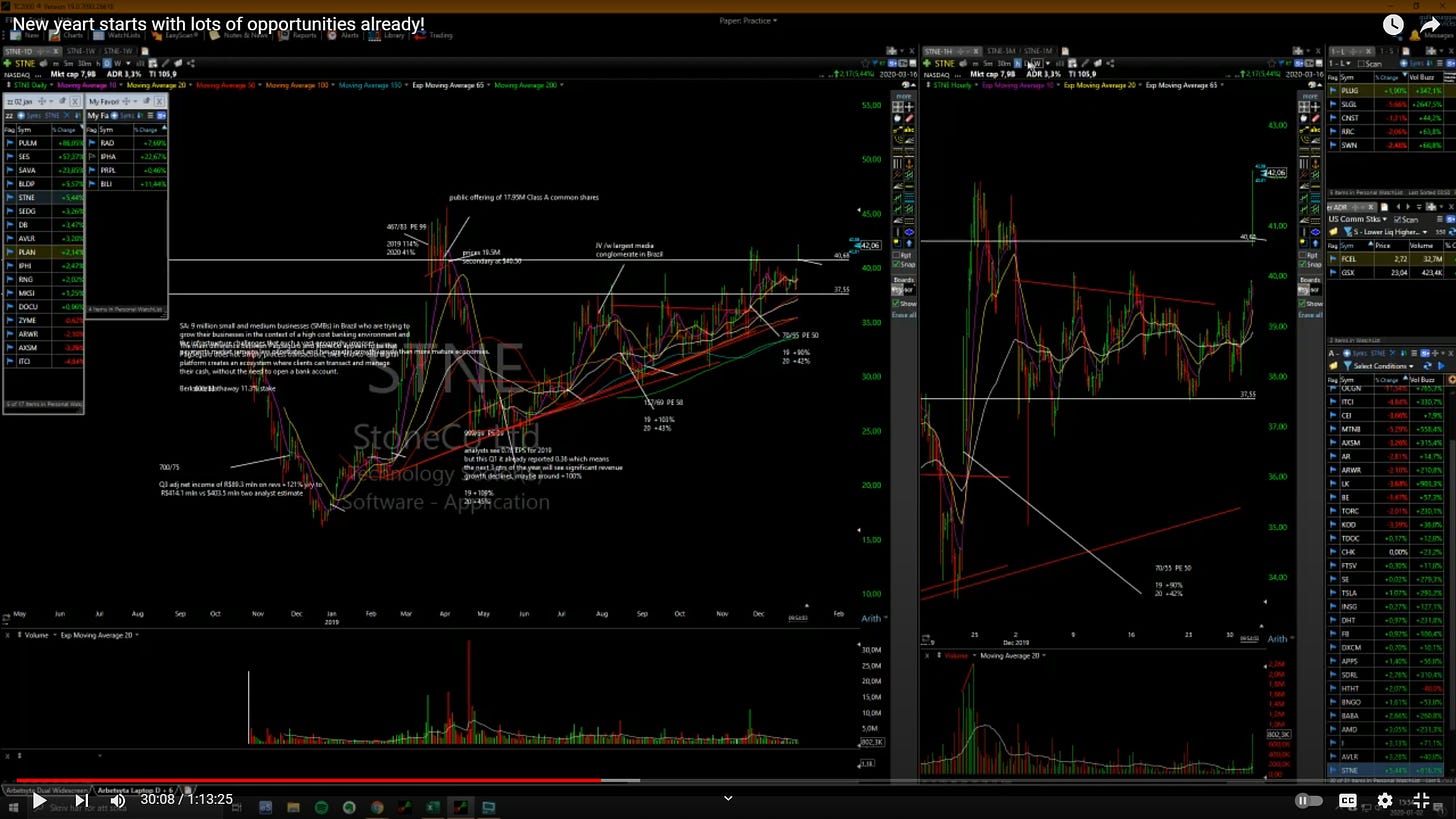Image resolution: width=1456 pixels, height=819 pixels.
Task: Switch to STNE-5M tab in right chart
Action: tap(1001, 51)
